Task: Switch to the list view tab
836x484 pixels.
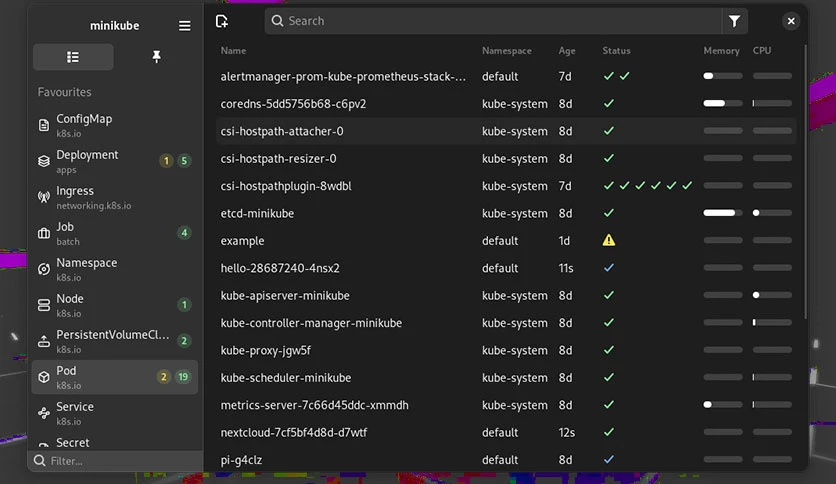Action: click(73, 57)
